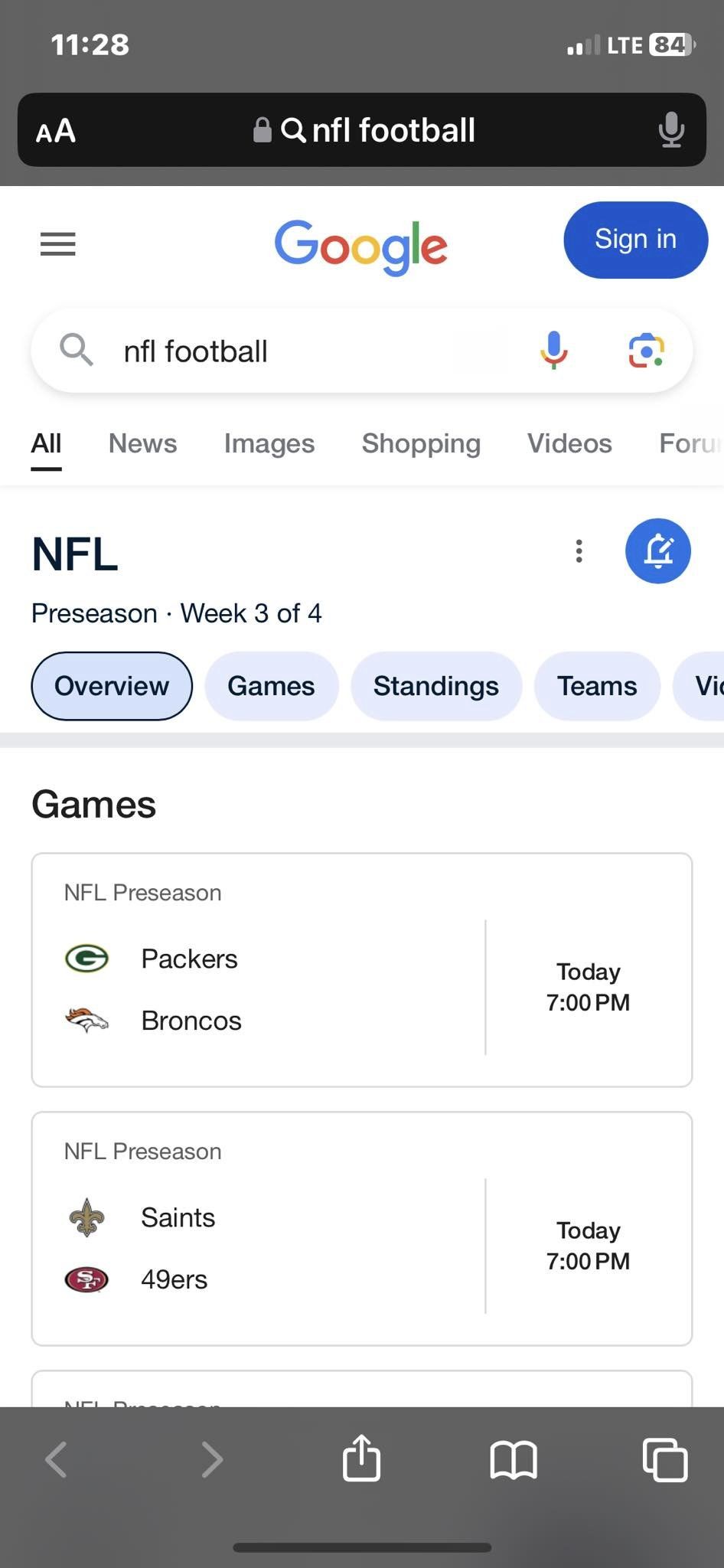The image size is (724, 1568).
Task: Tap the NFL notification bell button
Action: tap(658, 551)
